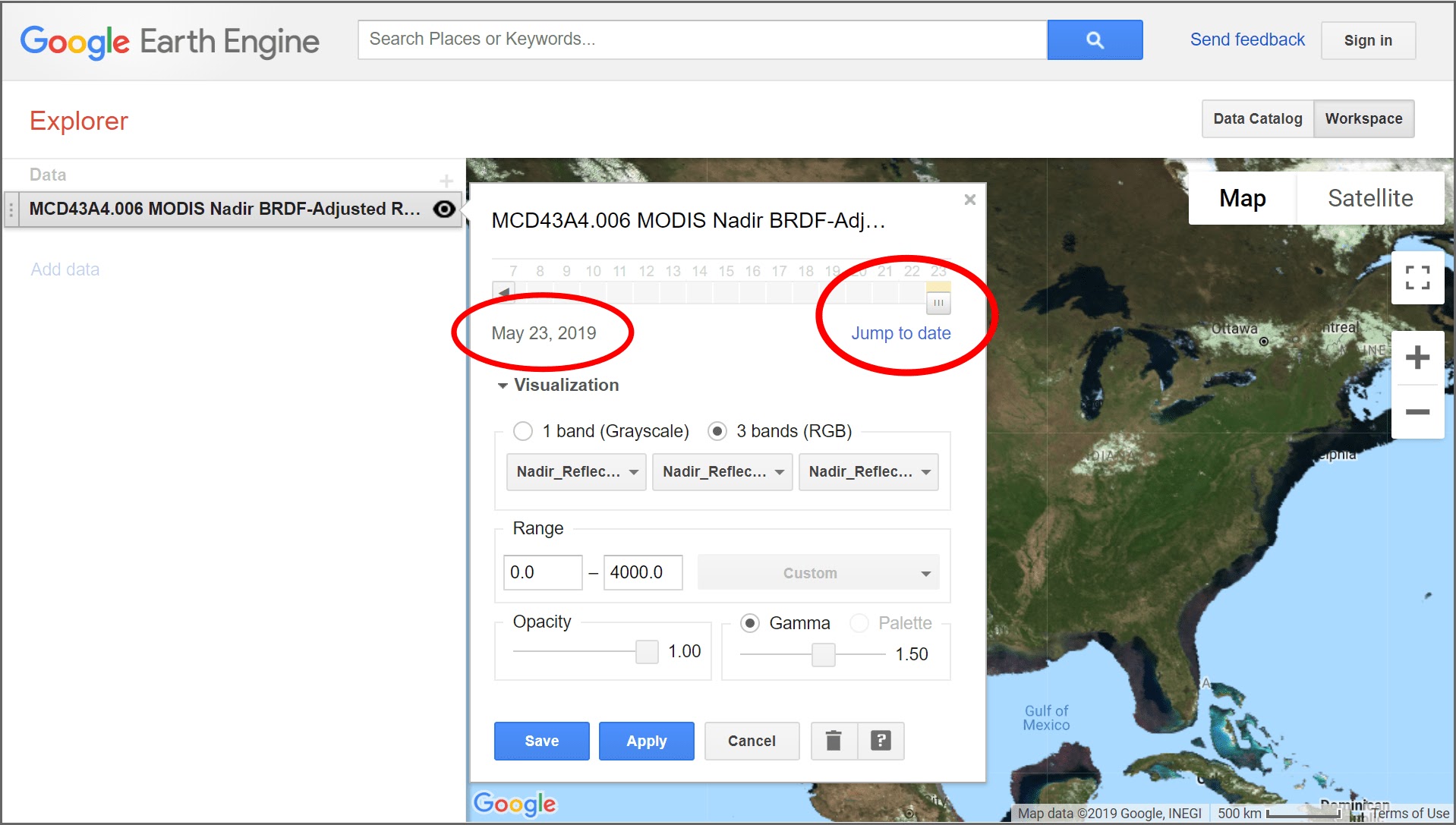Open second Nadir_Reflec band dropdown

point(723,472)
